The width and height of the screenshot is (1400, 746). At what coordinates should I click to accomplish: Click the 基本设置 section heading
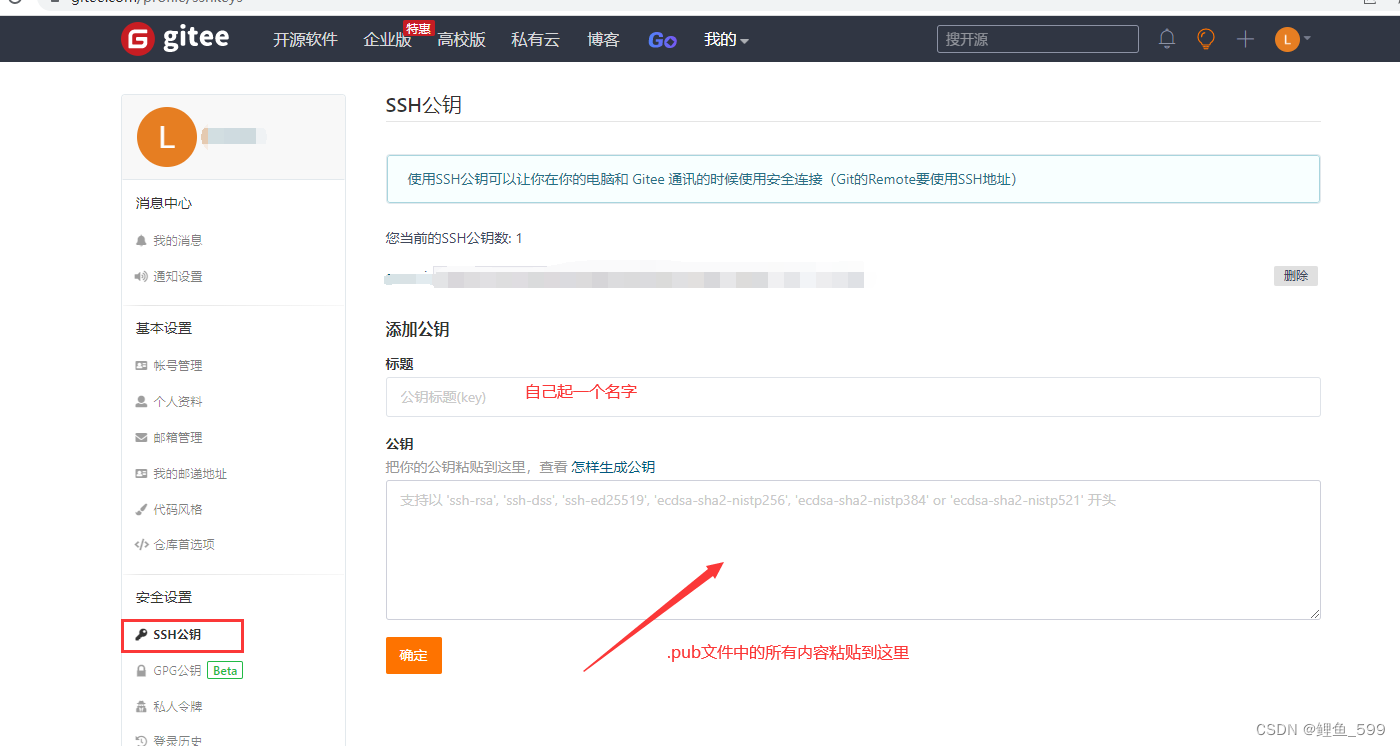click(164, 328)
